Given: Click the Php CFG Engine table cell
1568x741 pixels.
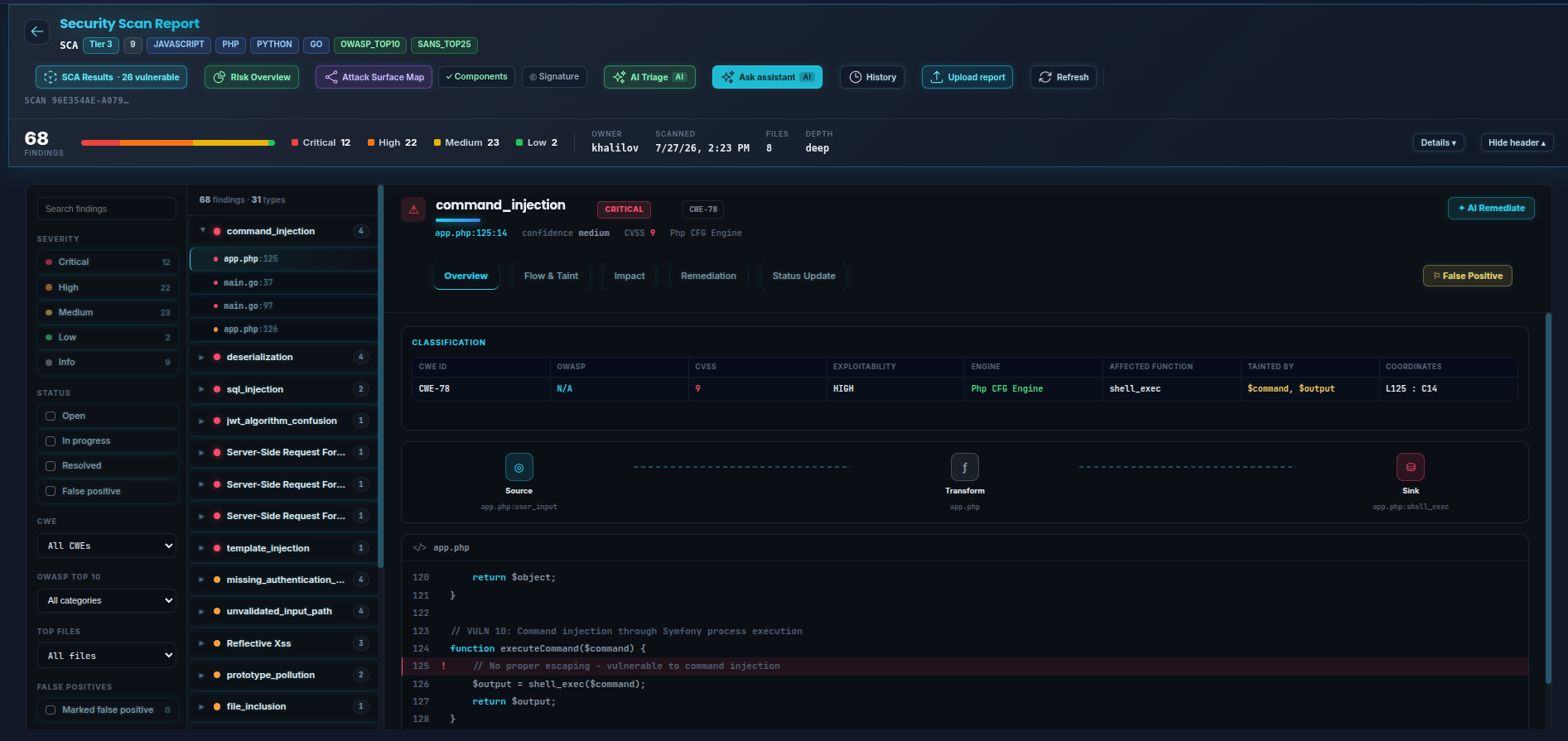Looking at the screenshot, I should click(1034, 388).
